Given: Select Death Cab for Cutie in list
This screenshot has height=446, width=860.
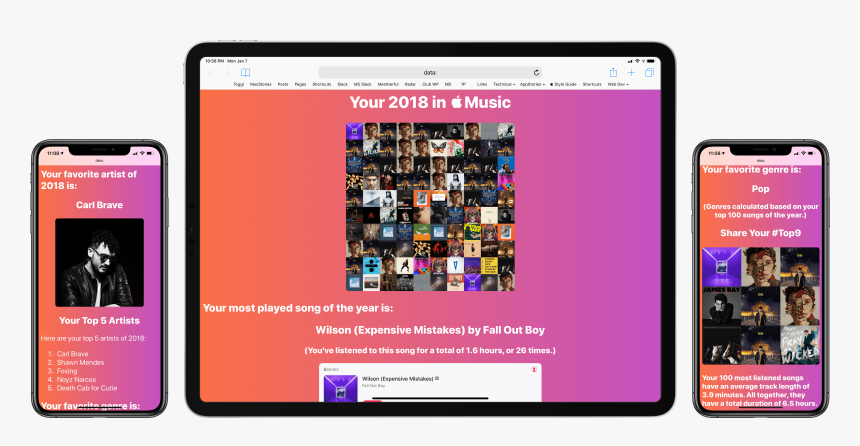Looking at the screenshot, I should tap(87, 388).
